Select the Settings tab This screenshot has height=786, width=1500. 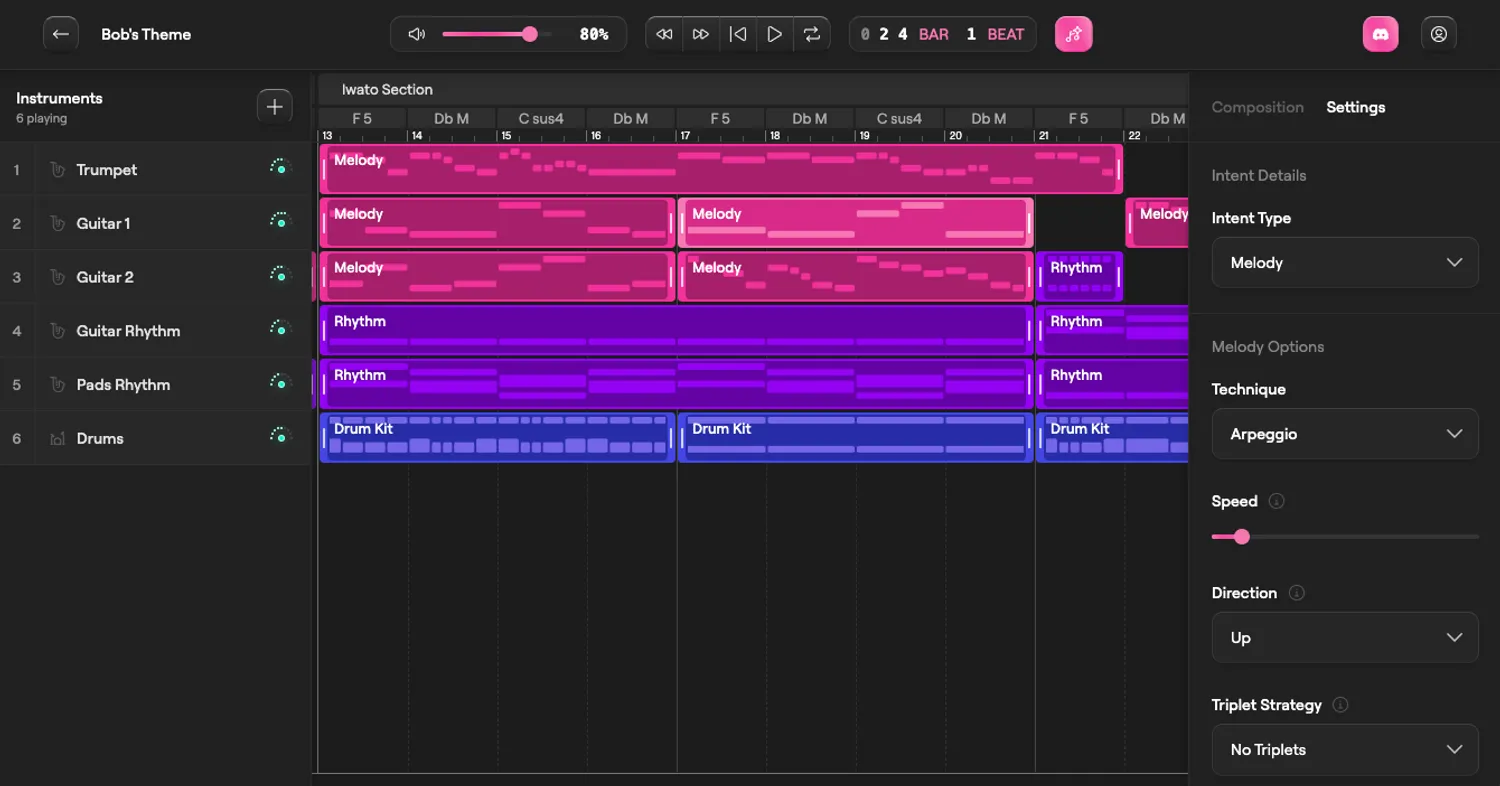point(1355,107)
